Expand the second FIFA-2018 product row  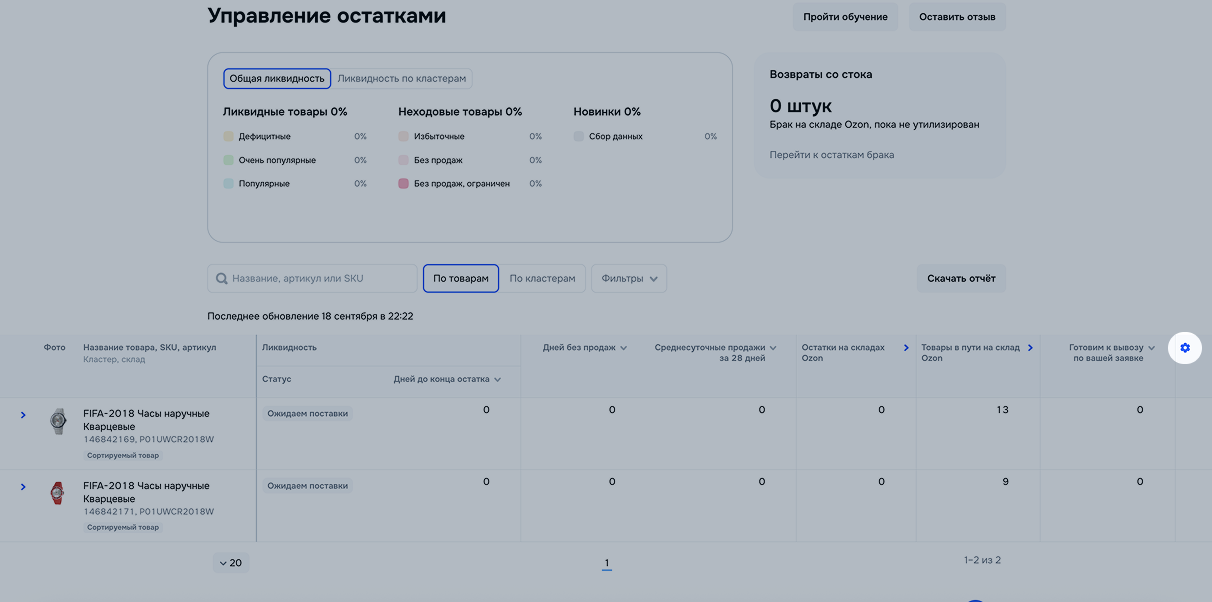pyautogui.click(x=23, y=487)
